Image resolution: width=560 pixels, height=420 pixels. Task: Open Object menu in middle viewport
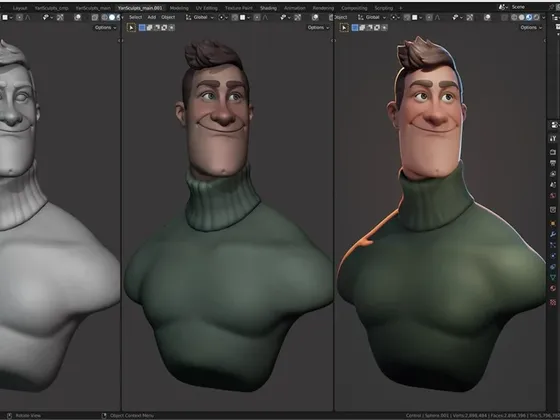point(168,17)
